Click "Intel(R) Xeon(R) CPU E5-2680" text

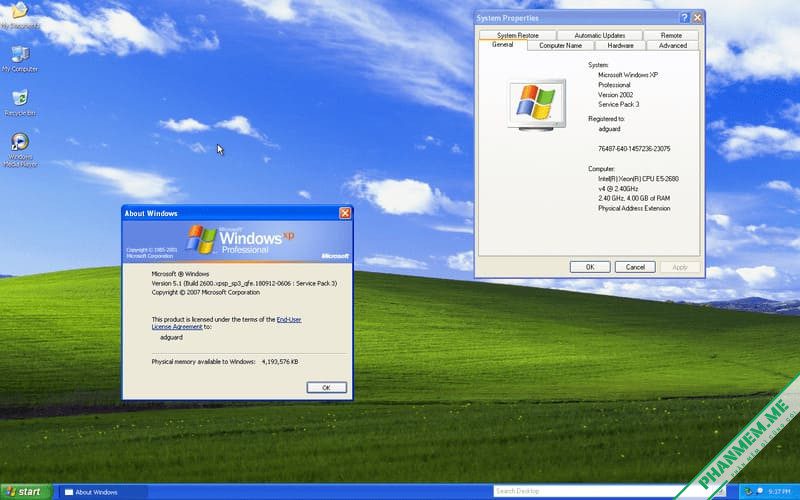(638, 179)
